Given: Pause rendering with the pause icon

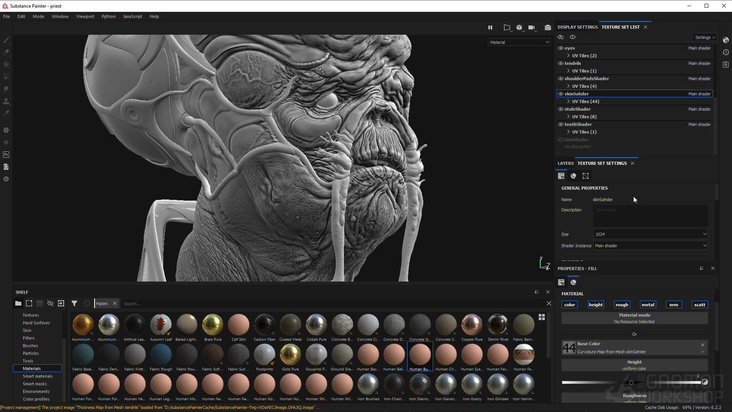Looking at the screenshot, I should pos(490,28).
